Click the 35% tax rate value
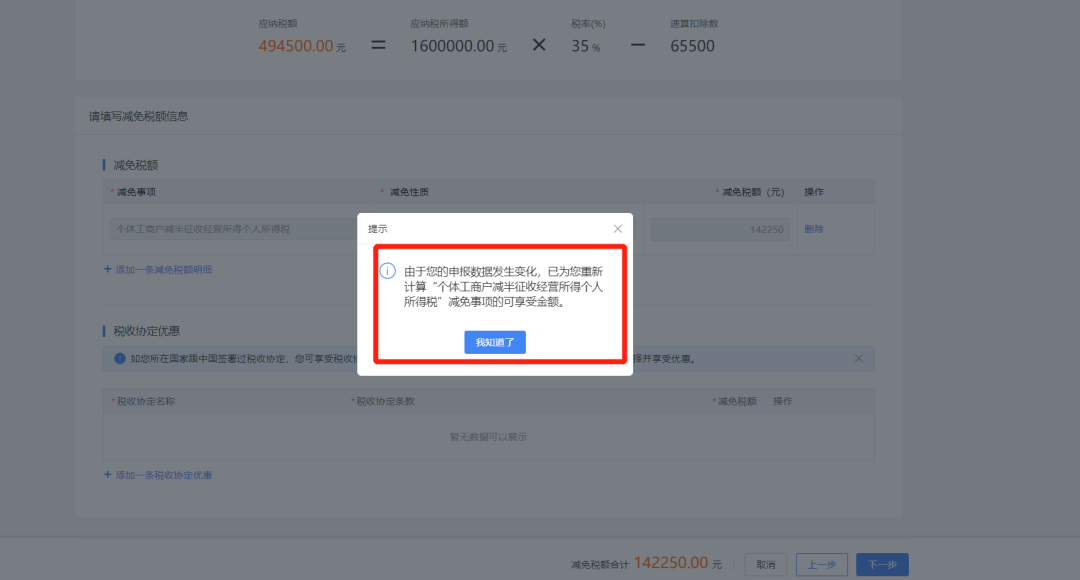The height and width of the screenshot is (580, 1080). pos(580,46)
